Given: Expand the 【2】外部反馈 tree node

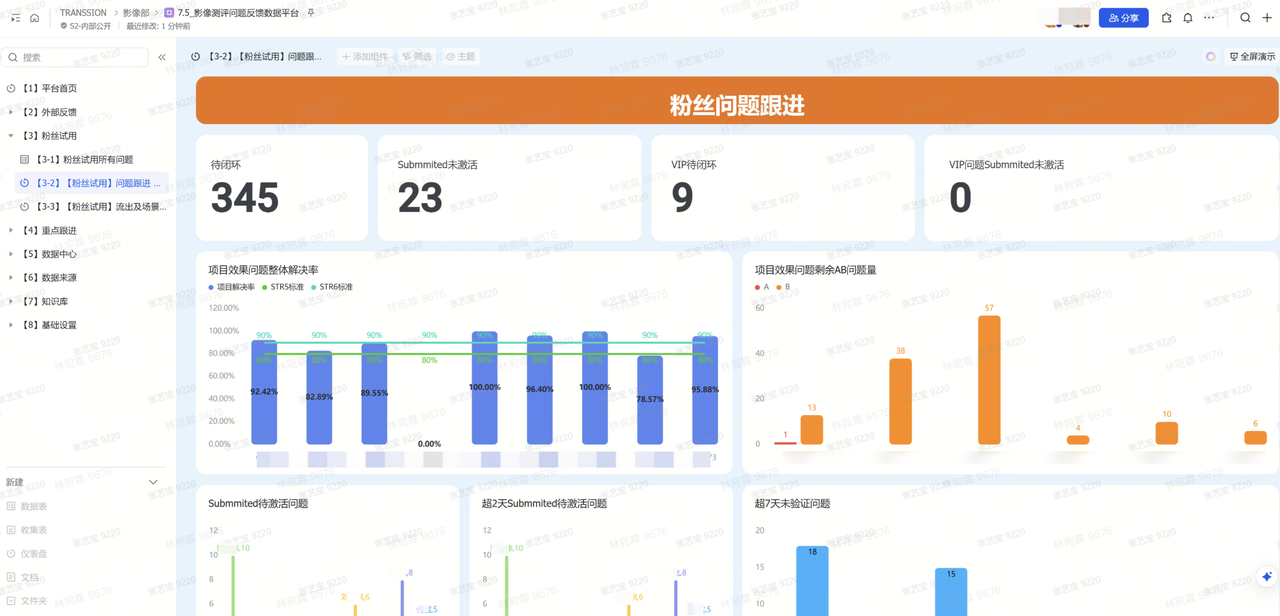Looking at the screenshot, I should tap(11, 112).
